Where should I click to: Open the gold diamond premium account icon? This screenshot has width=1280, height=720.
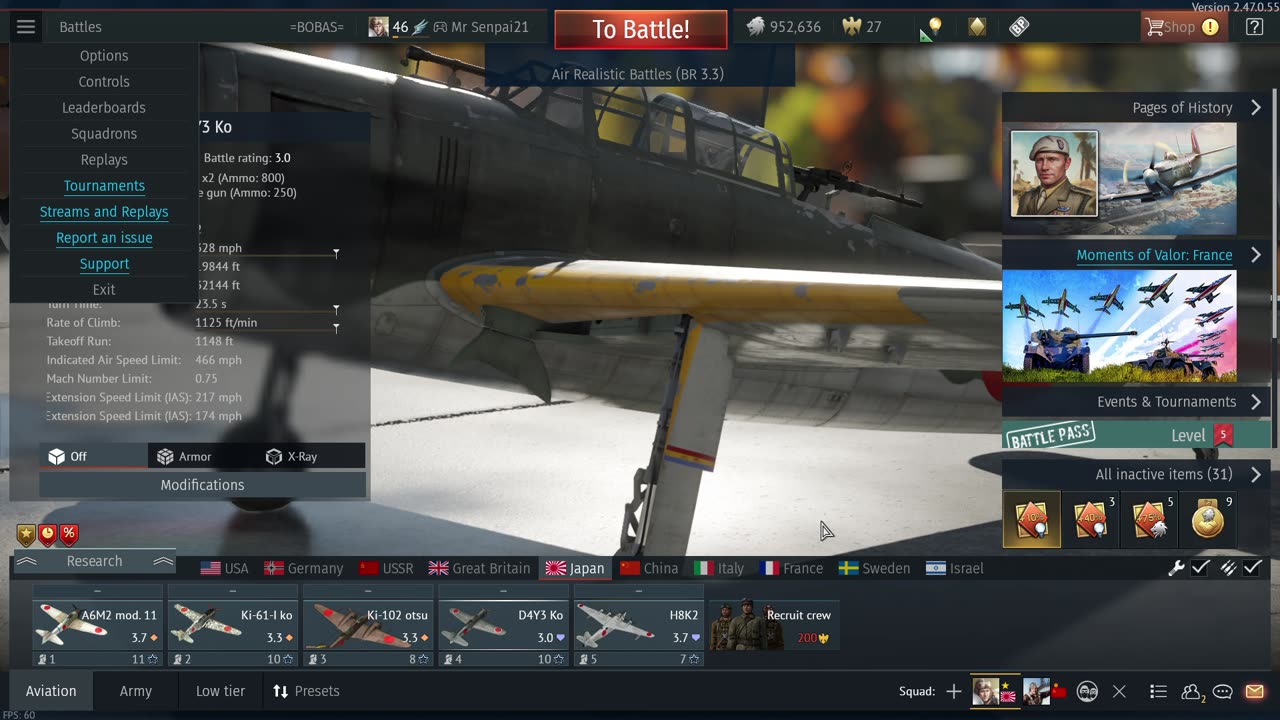[x=977, y=27]
